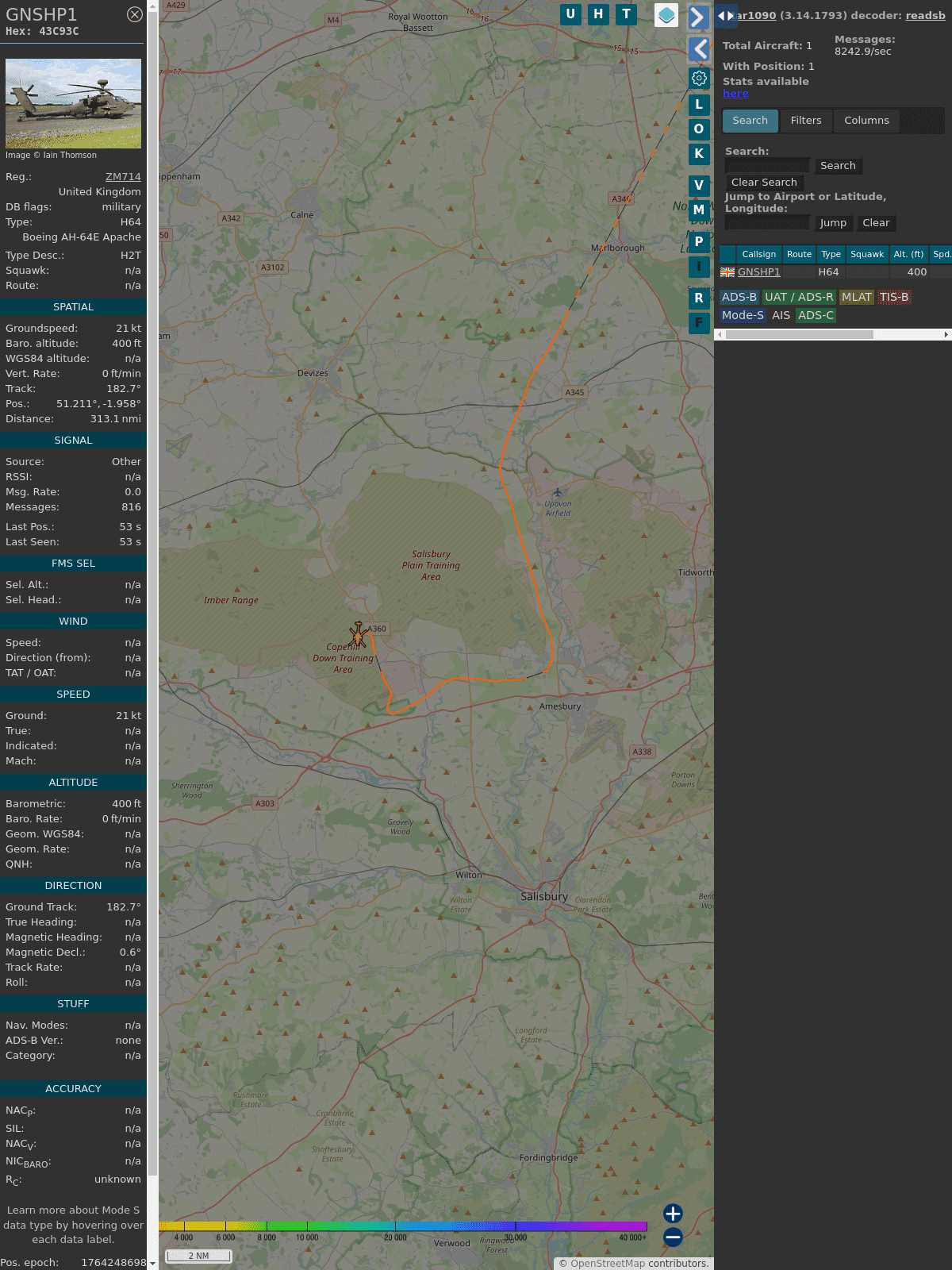Click the Search text input field
The image size is (952, 1270).
[767, 165]
